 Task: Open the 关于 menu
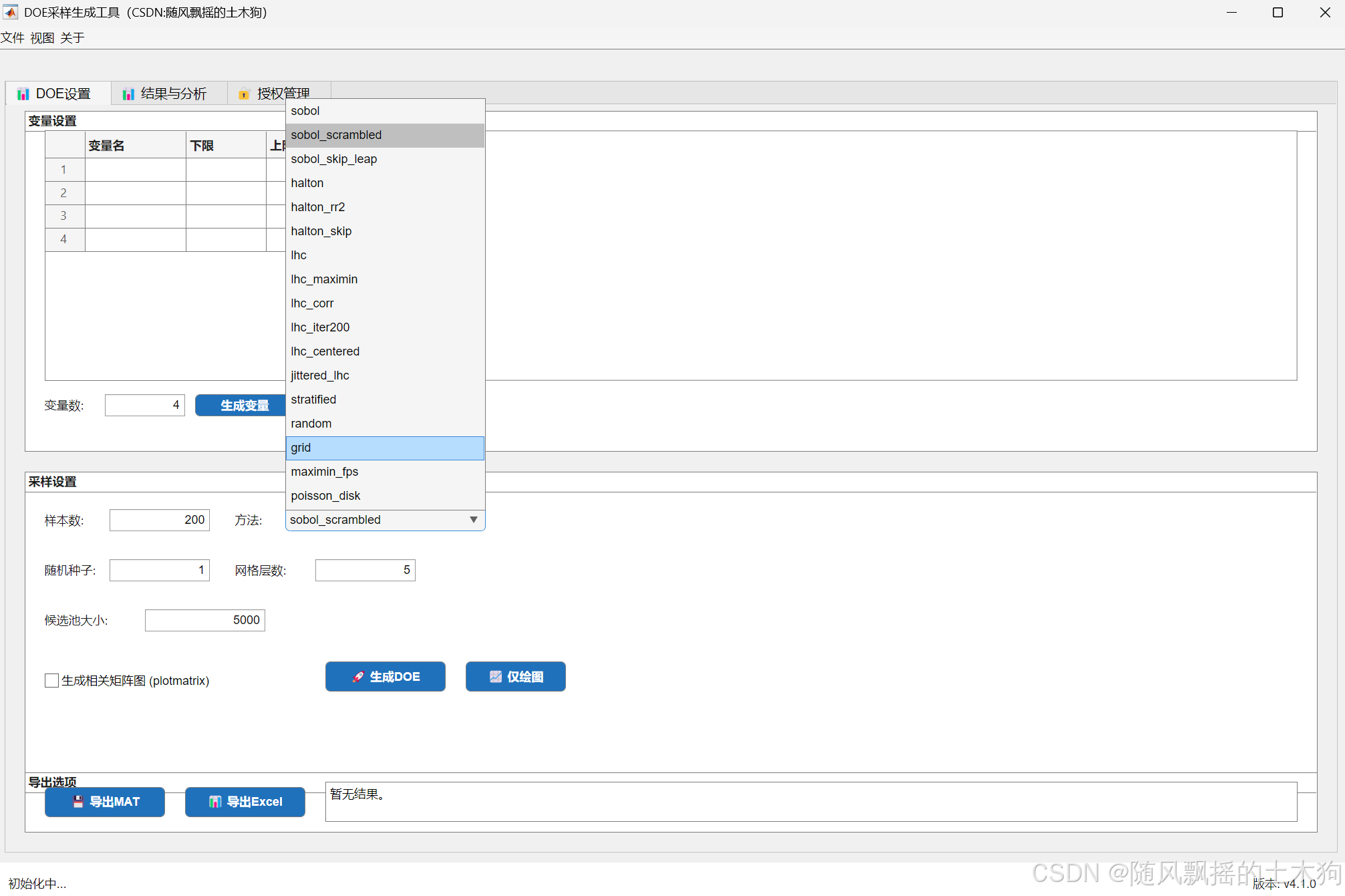pyautogui.click(x=72, y=38)
